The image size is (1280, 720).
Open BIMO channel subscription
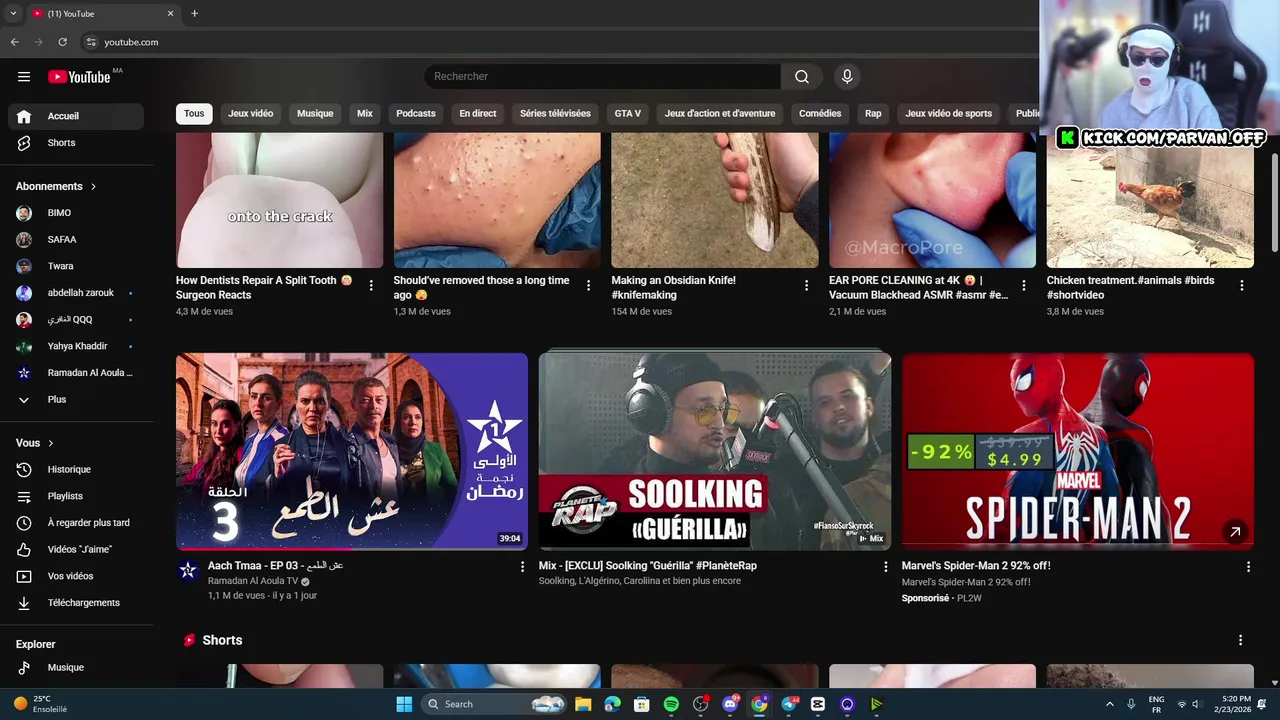pos(76,213)
